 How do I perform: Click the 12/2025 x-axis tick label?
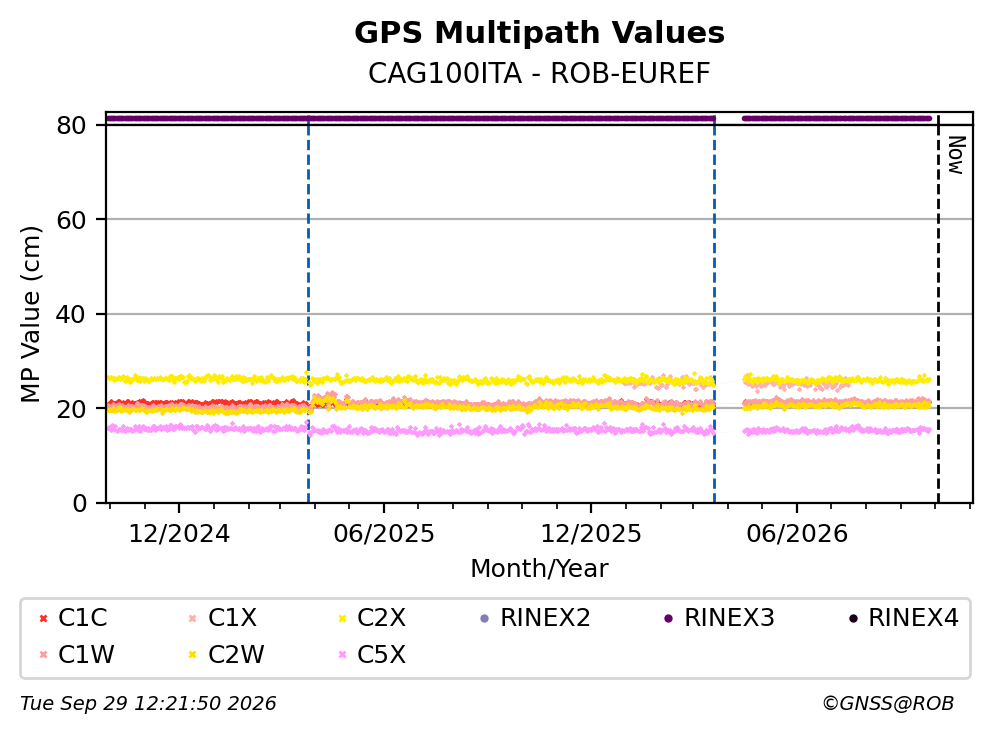point(591,535)
